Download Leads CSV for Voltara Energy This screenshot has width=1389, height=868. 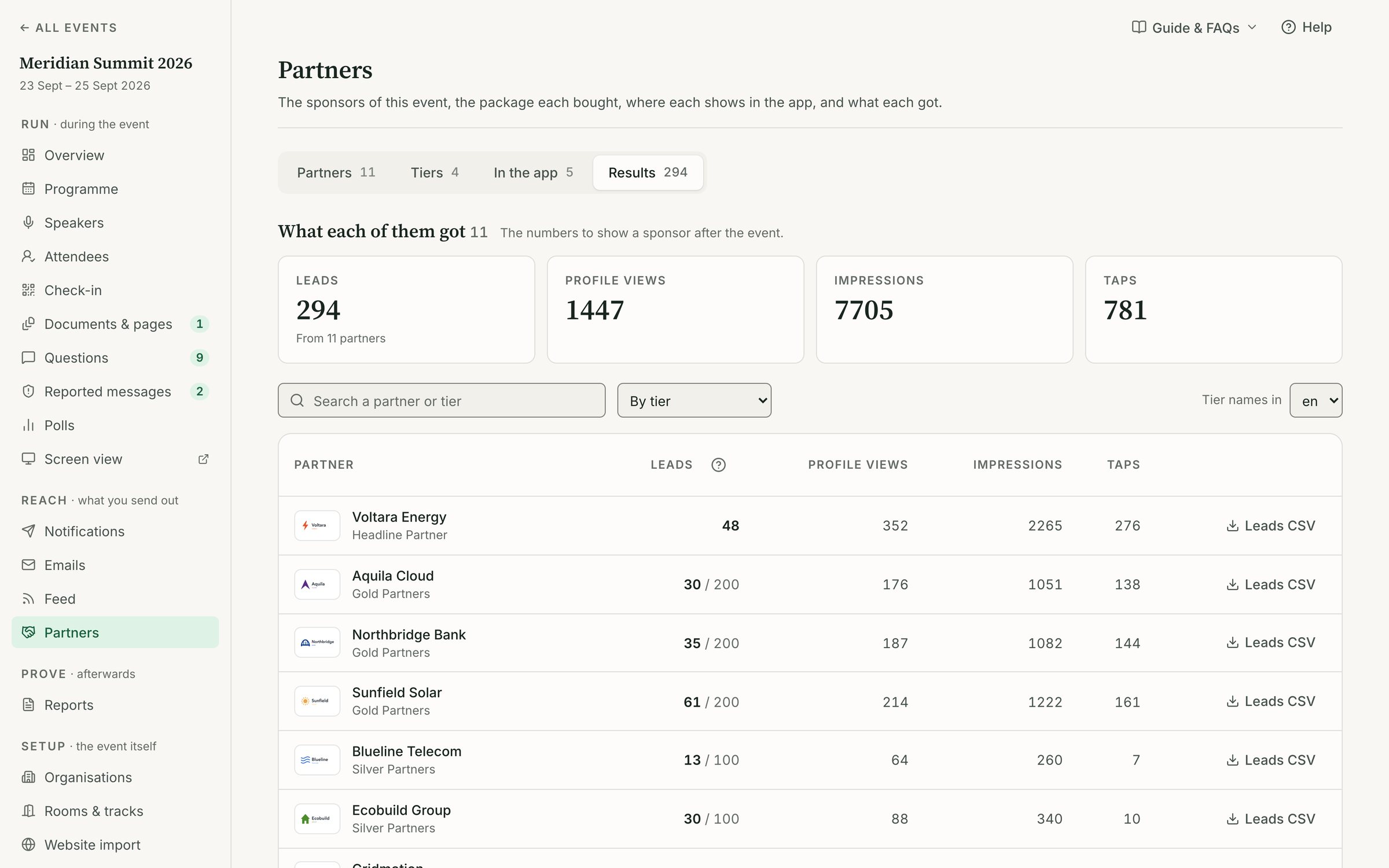click(x=1270, y=525)
